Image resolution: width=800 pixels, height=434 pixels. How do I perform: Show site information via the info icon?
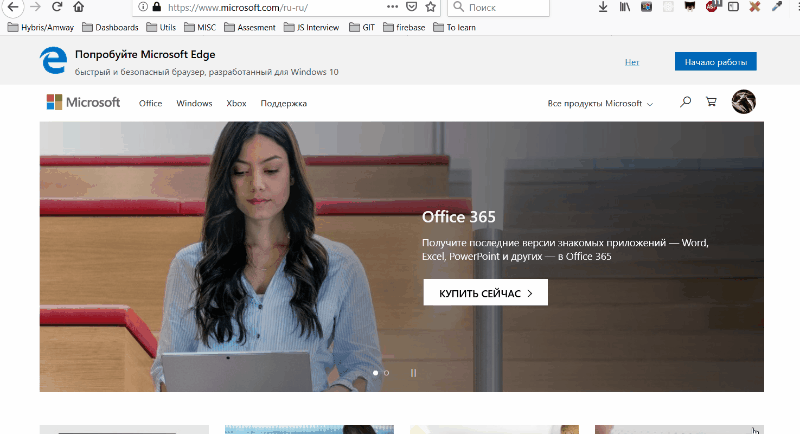(143, 7)
